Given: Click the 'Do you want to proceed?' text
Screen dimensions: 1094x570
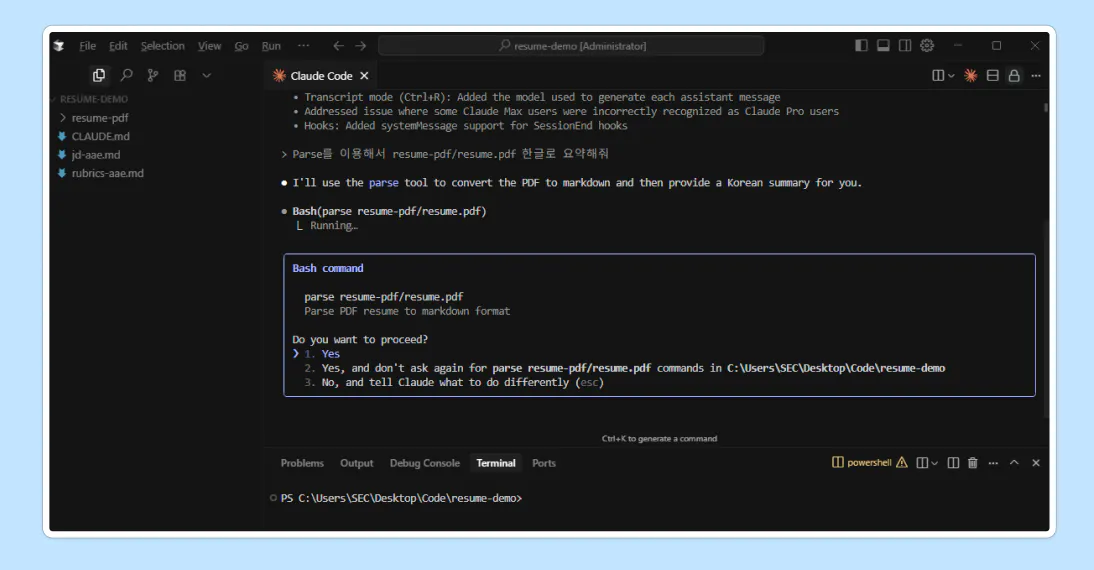Looking at the screenshot, I should tap(360, 340).
